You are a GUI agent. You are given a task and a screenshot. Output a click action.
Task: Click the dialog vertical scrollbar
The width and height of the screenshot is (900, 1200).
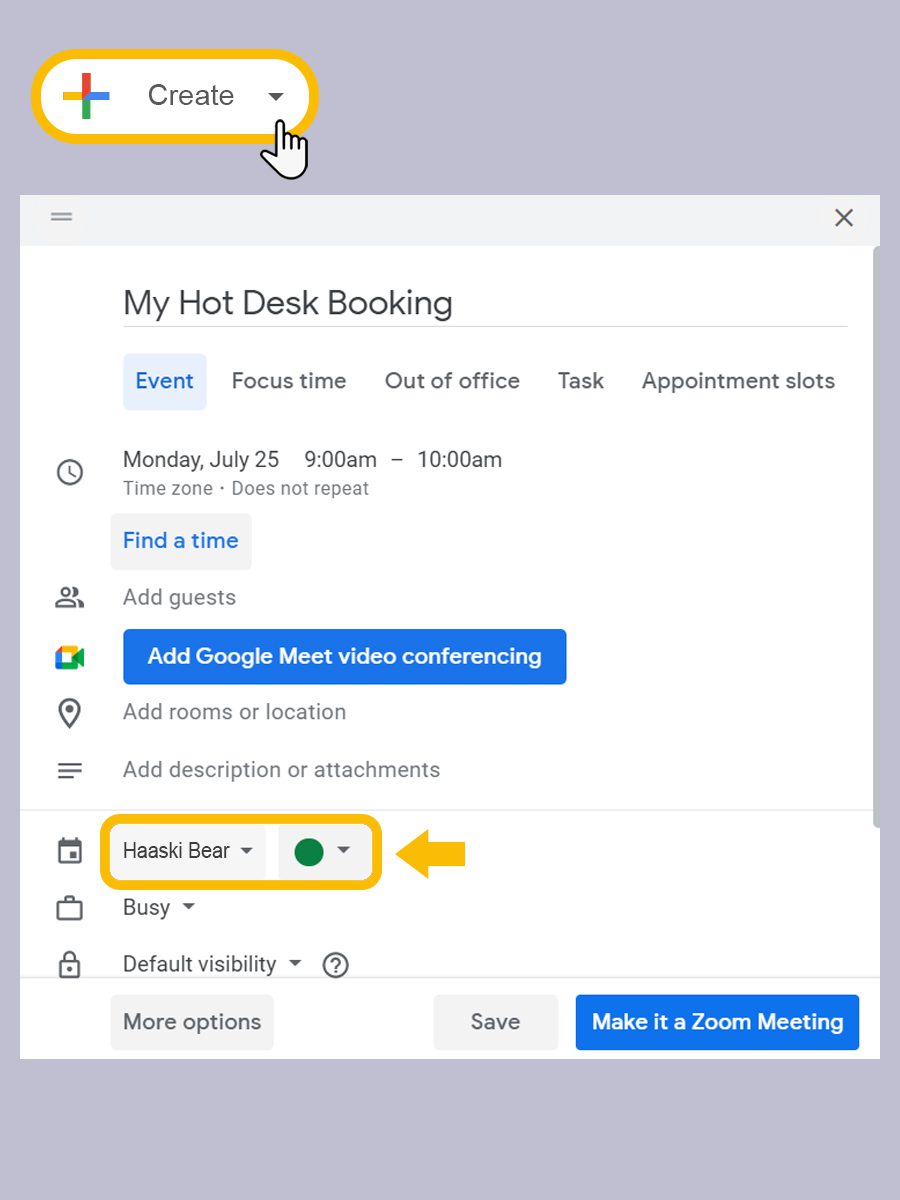pyautogui.click(x=876, y=536)
